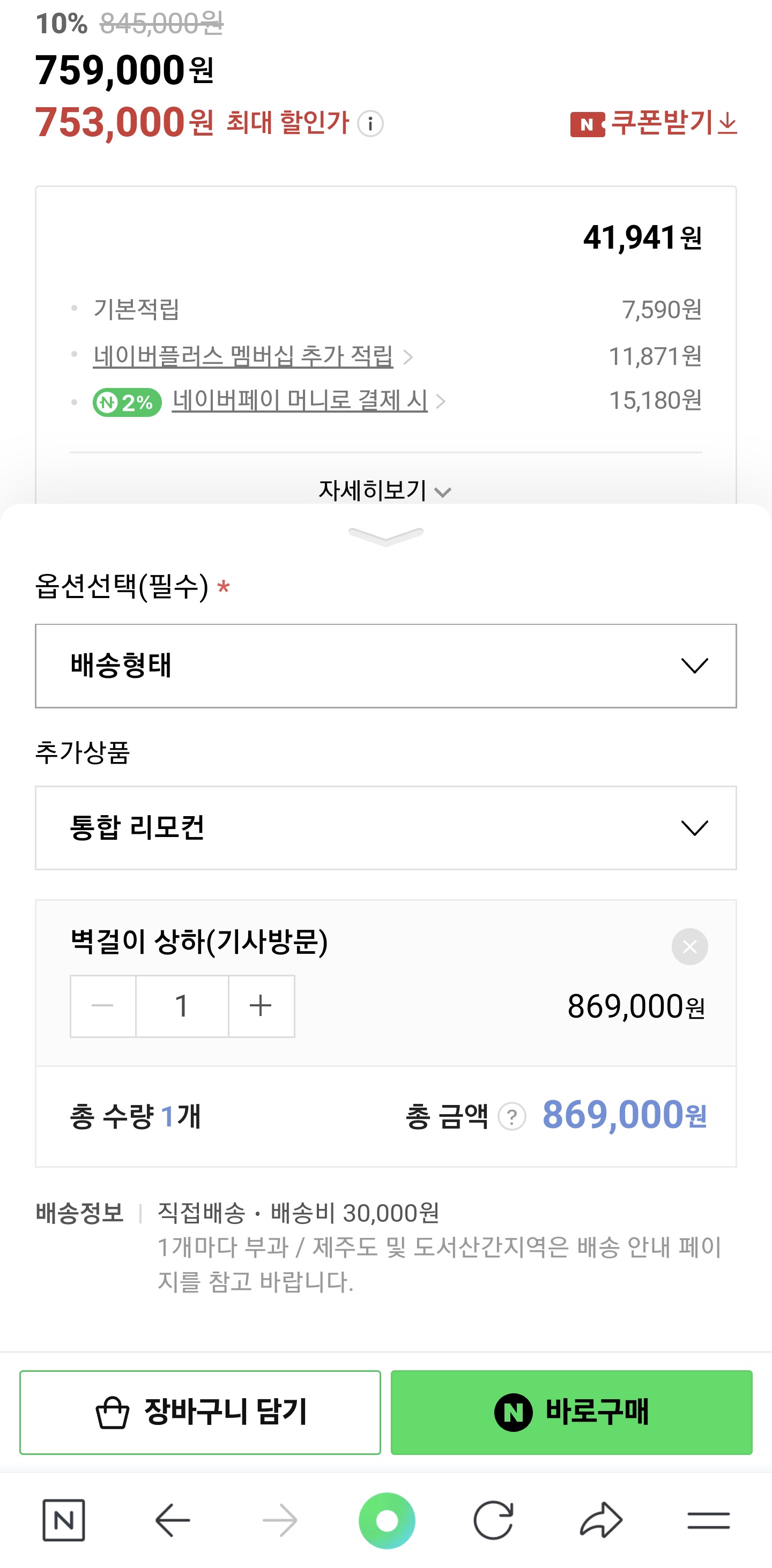The image size is (772, 1568).
Task: Collapse the option sheet using the handle
Action: (385, 536)
